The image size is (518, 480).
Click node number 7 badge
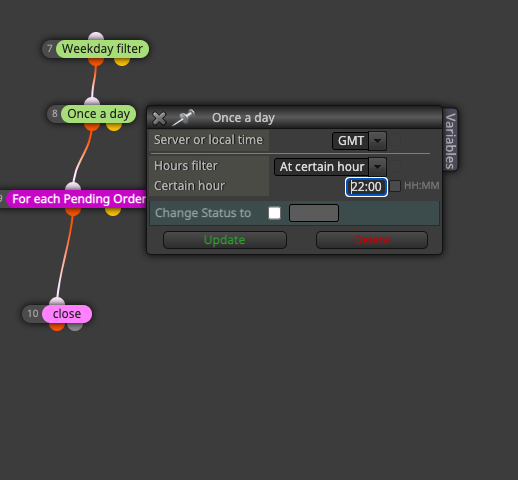(50, 49)
